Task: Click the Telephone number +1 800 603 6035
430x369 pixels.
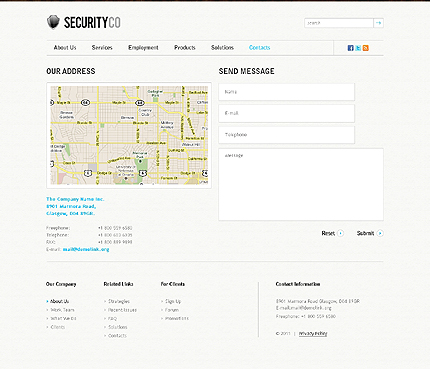Action: coord(115,235)
